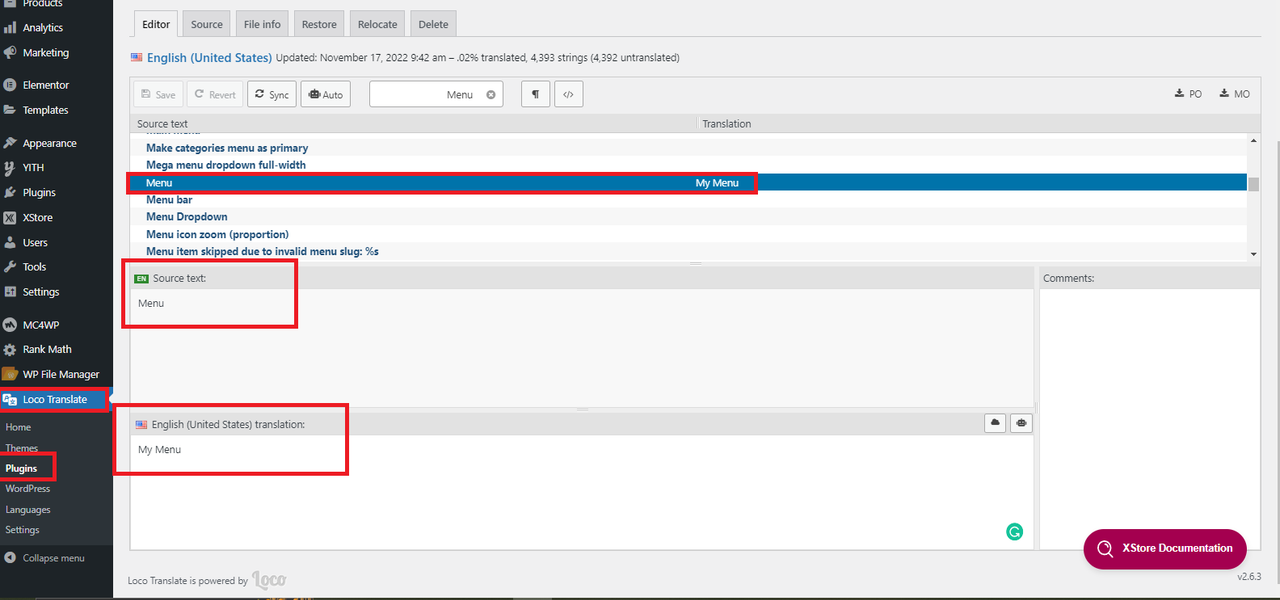The width and height of the screenshot is (1280, 600).
Task: Click the Comments text area
Action: (1149, 418)
